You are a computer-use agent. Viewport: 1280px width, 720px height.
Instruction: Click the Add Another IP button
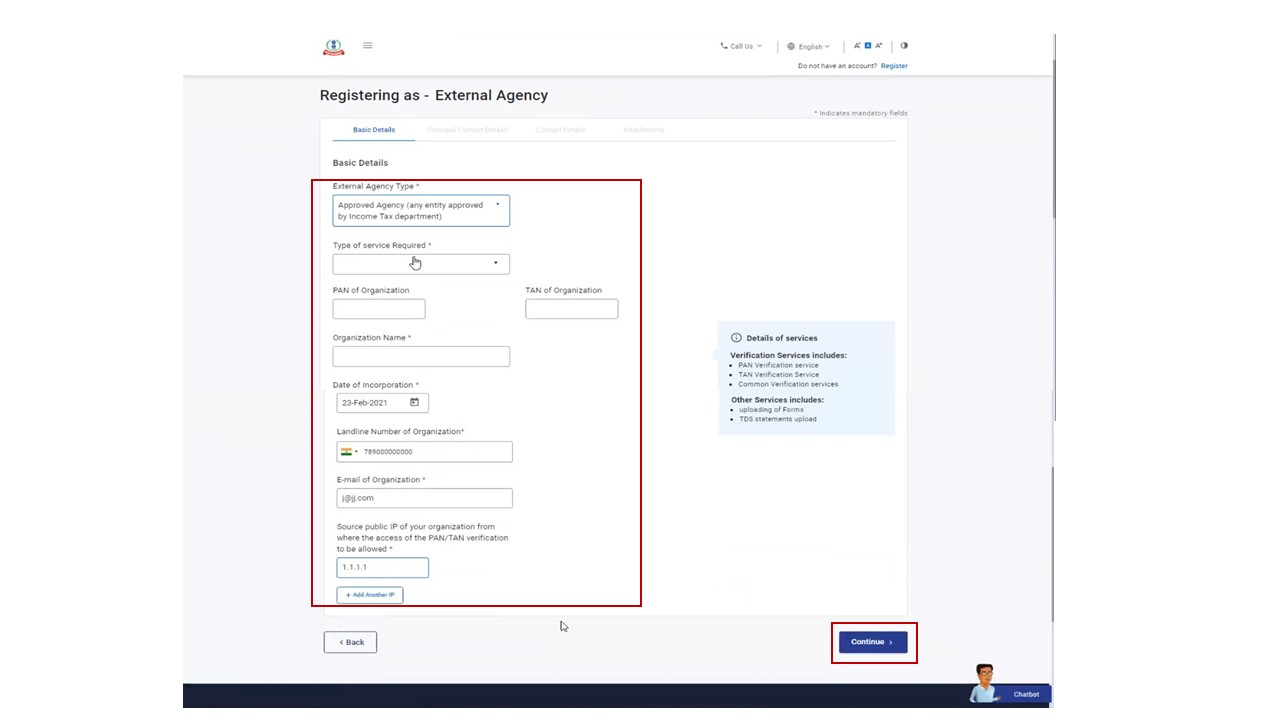[370, 595]
